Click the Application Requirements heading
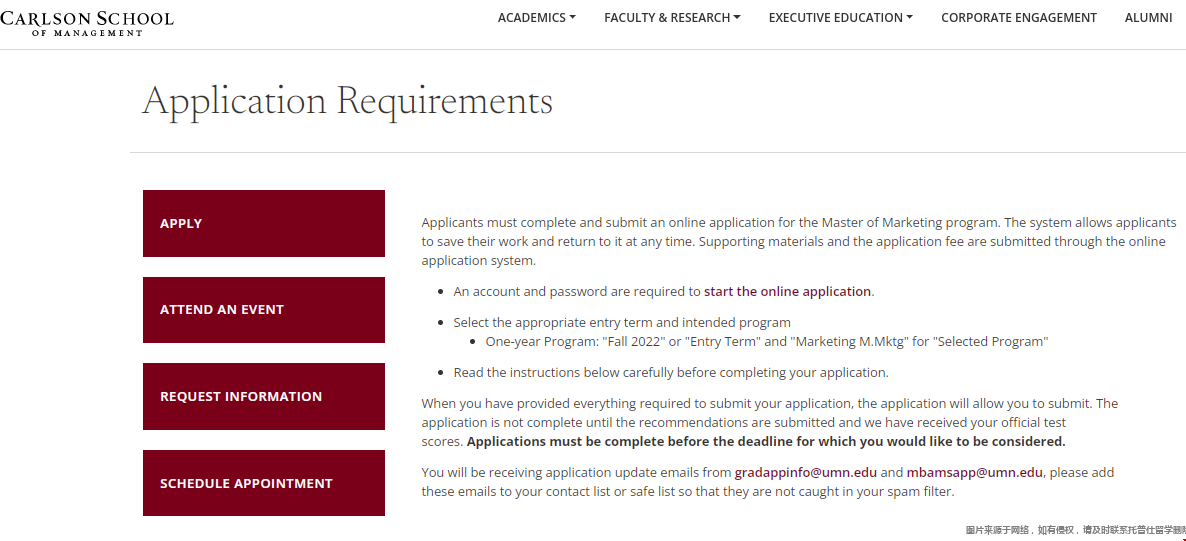This screenshot has width=1186, height=541. pyautogui.click(x=347, y=101)
